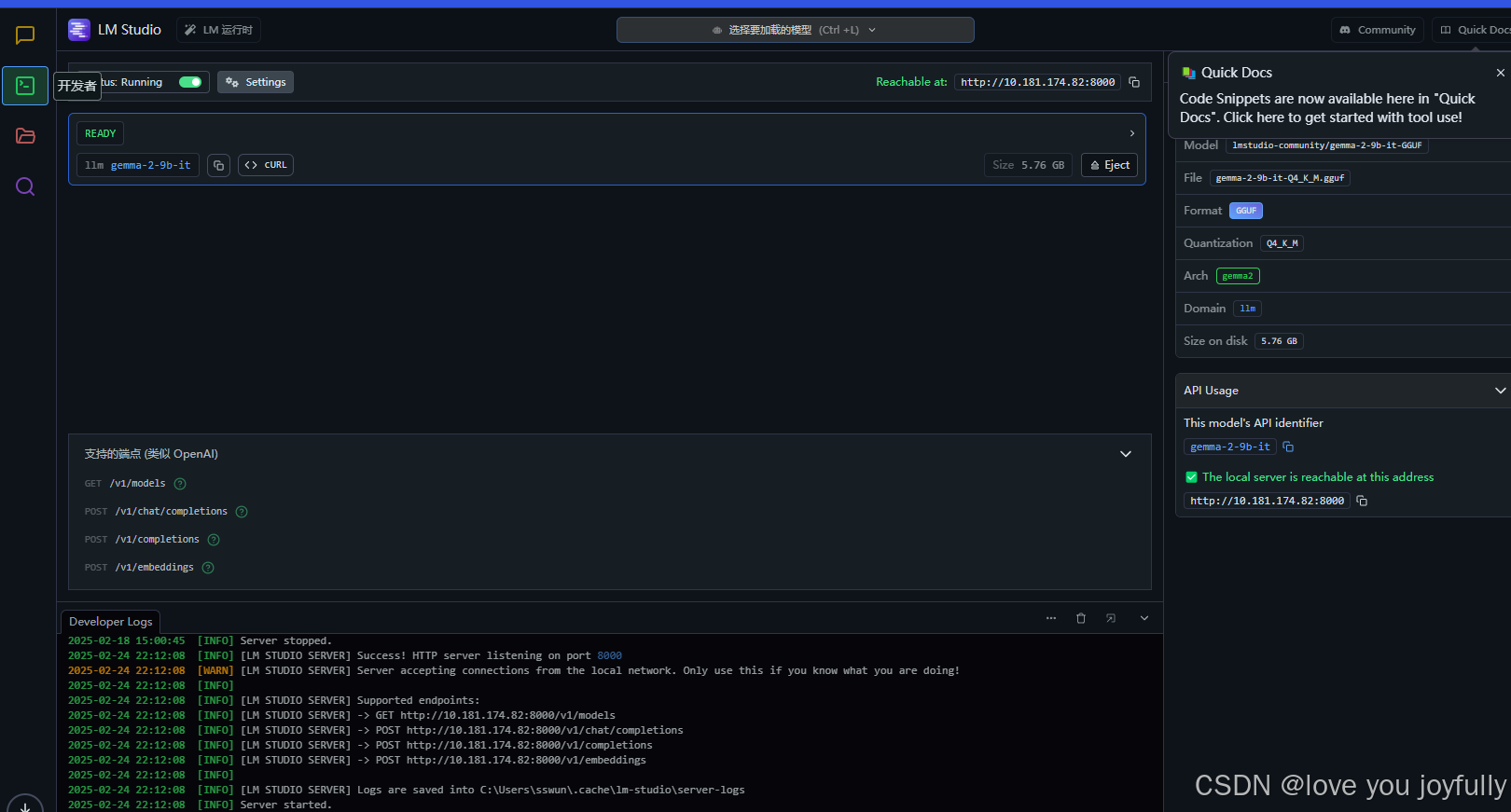Copy the cURL command for the model
Screen dimensions: 1511x812
coord(266,165)
